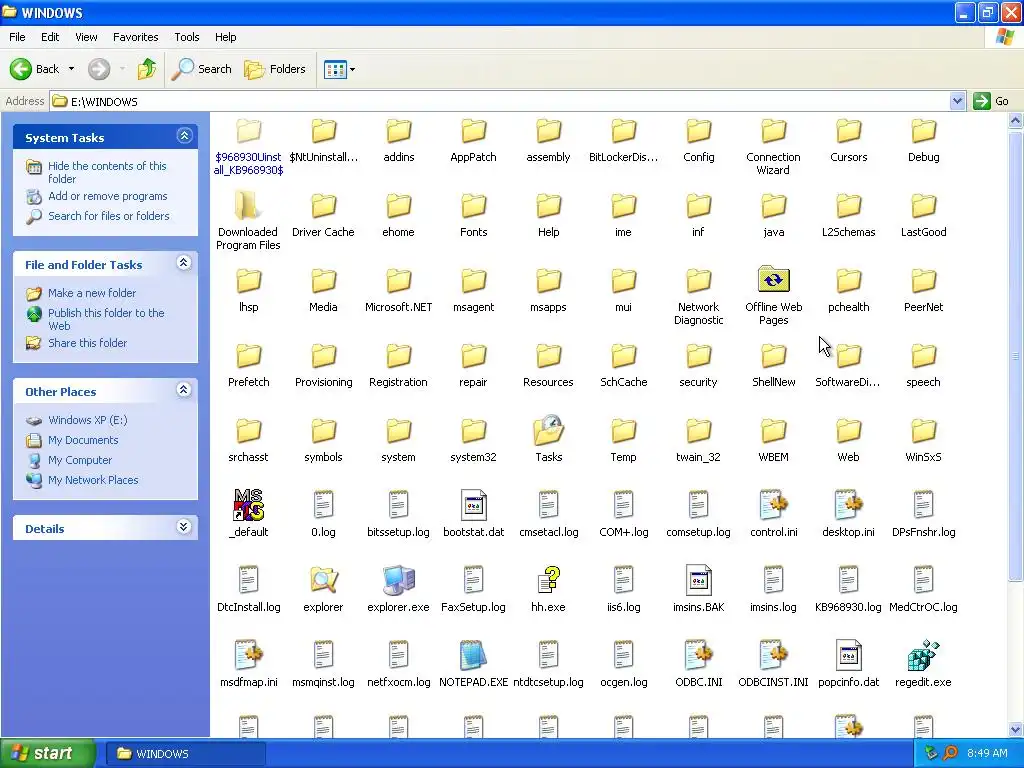The width and height of the screenshot is (1024, 768).
Task: Select the explorer search file icon
Action: click(x=323, y=580)
